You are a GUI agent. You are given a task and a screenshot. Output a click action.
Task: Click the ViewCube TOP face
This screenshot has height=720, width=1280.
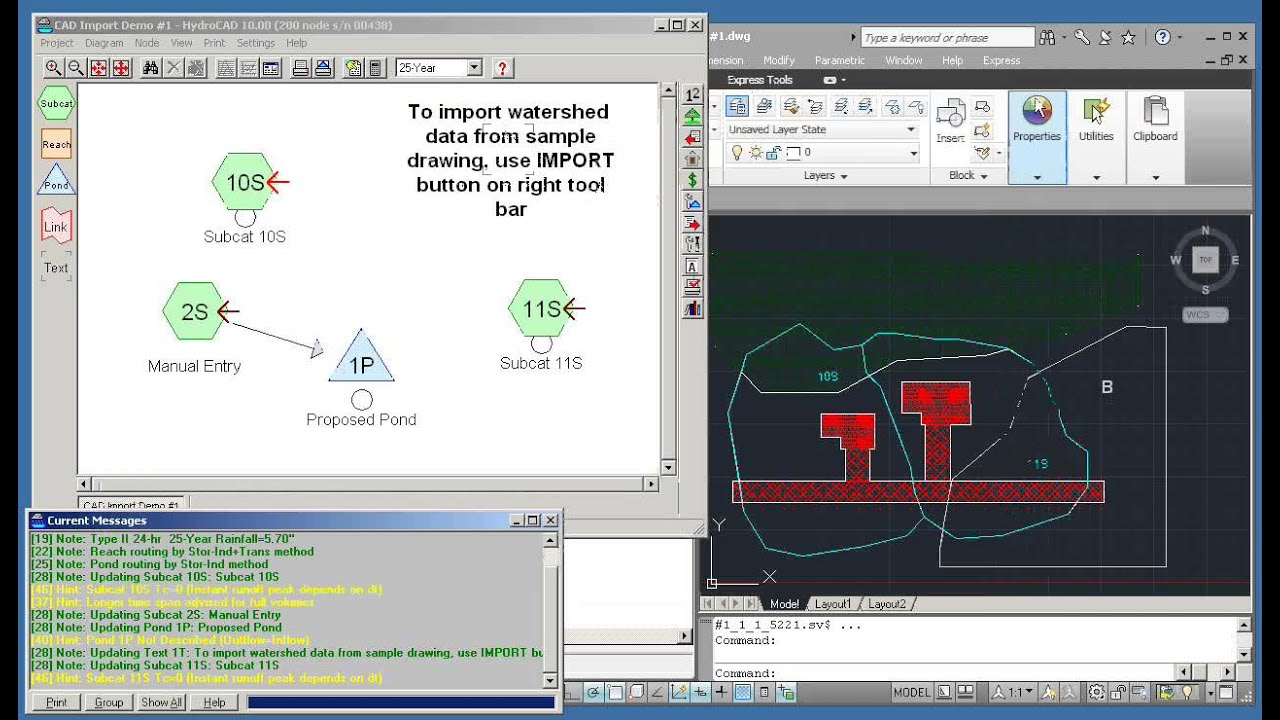(x=1205, y=259)
